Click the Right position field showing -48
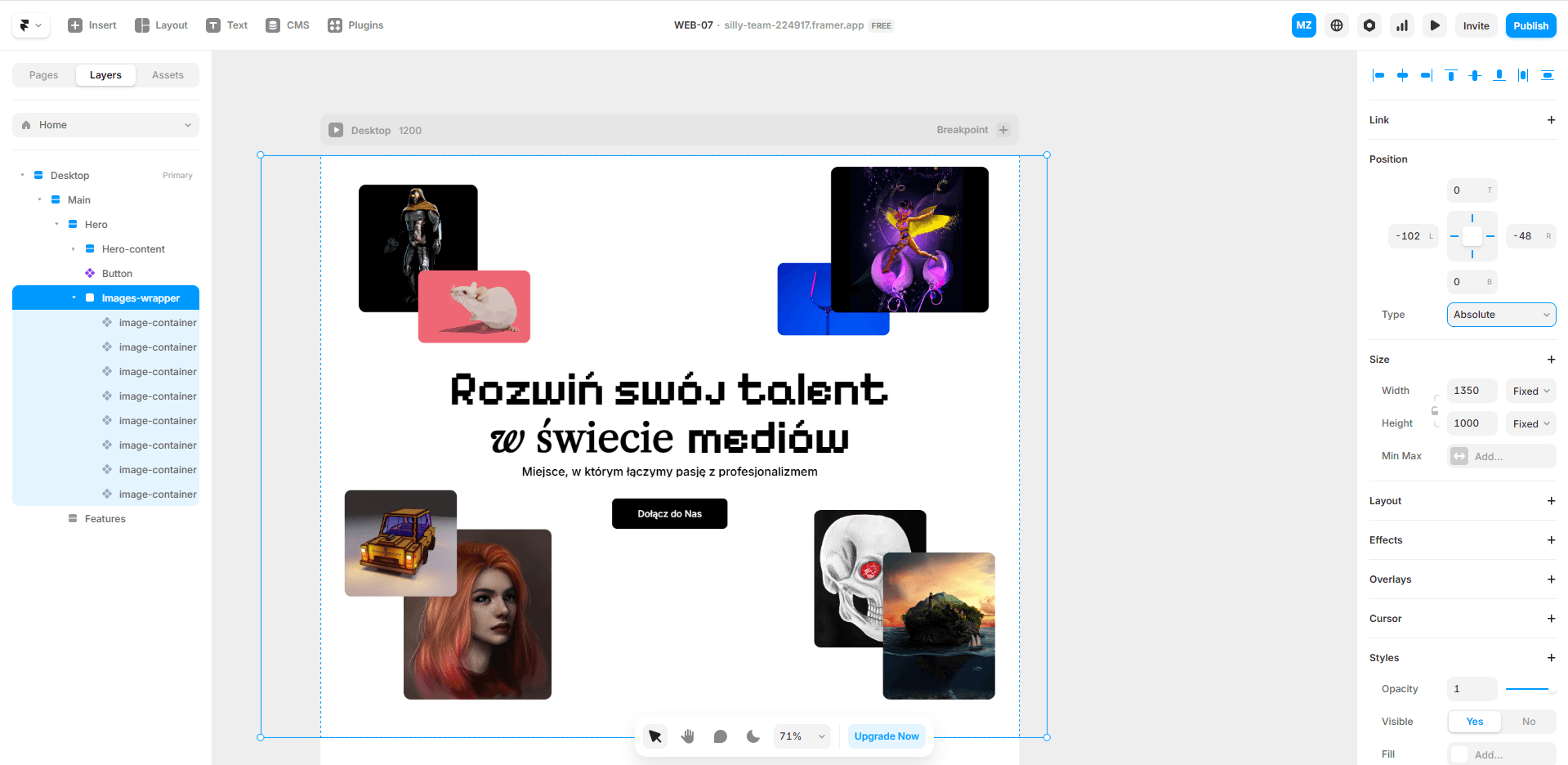The height and width of the screenshot is (765, 1568). [x=1531, y=236]
